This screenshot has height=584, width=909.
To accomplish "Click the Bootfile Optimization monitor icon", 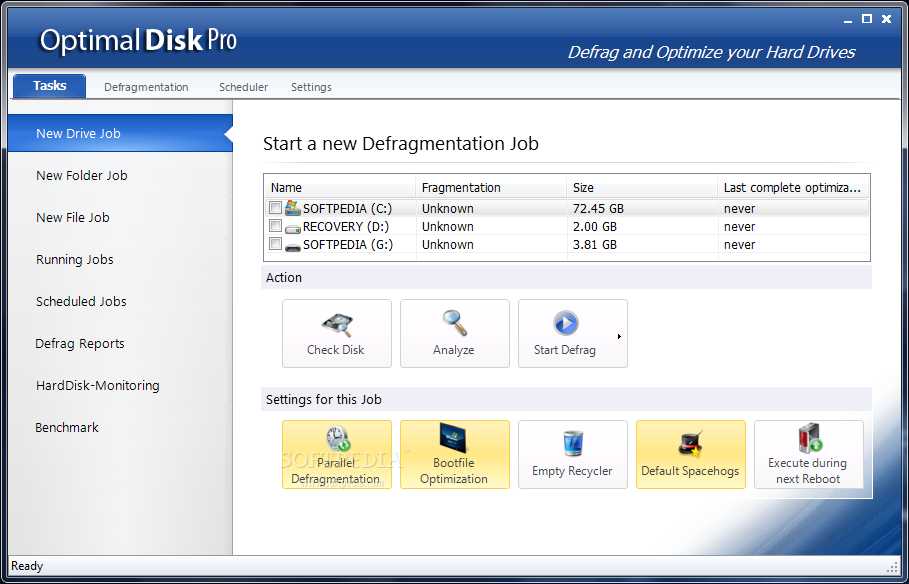I will 453,438.
